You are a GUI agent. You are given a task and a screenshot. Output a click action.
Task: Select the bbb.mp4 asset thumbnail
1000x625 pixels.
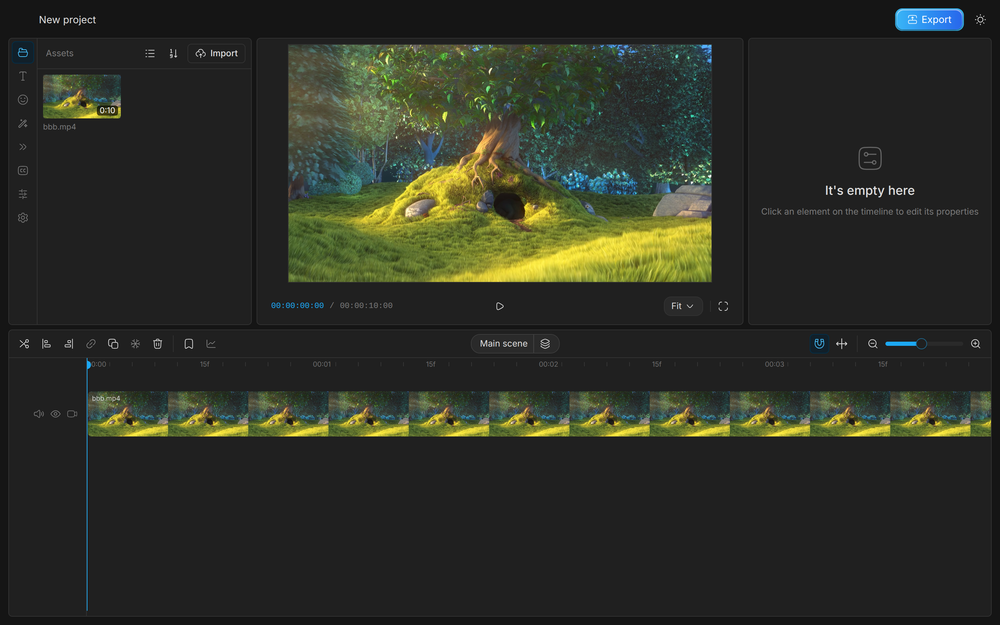pos(82,96)
